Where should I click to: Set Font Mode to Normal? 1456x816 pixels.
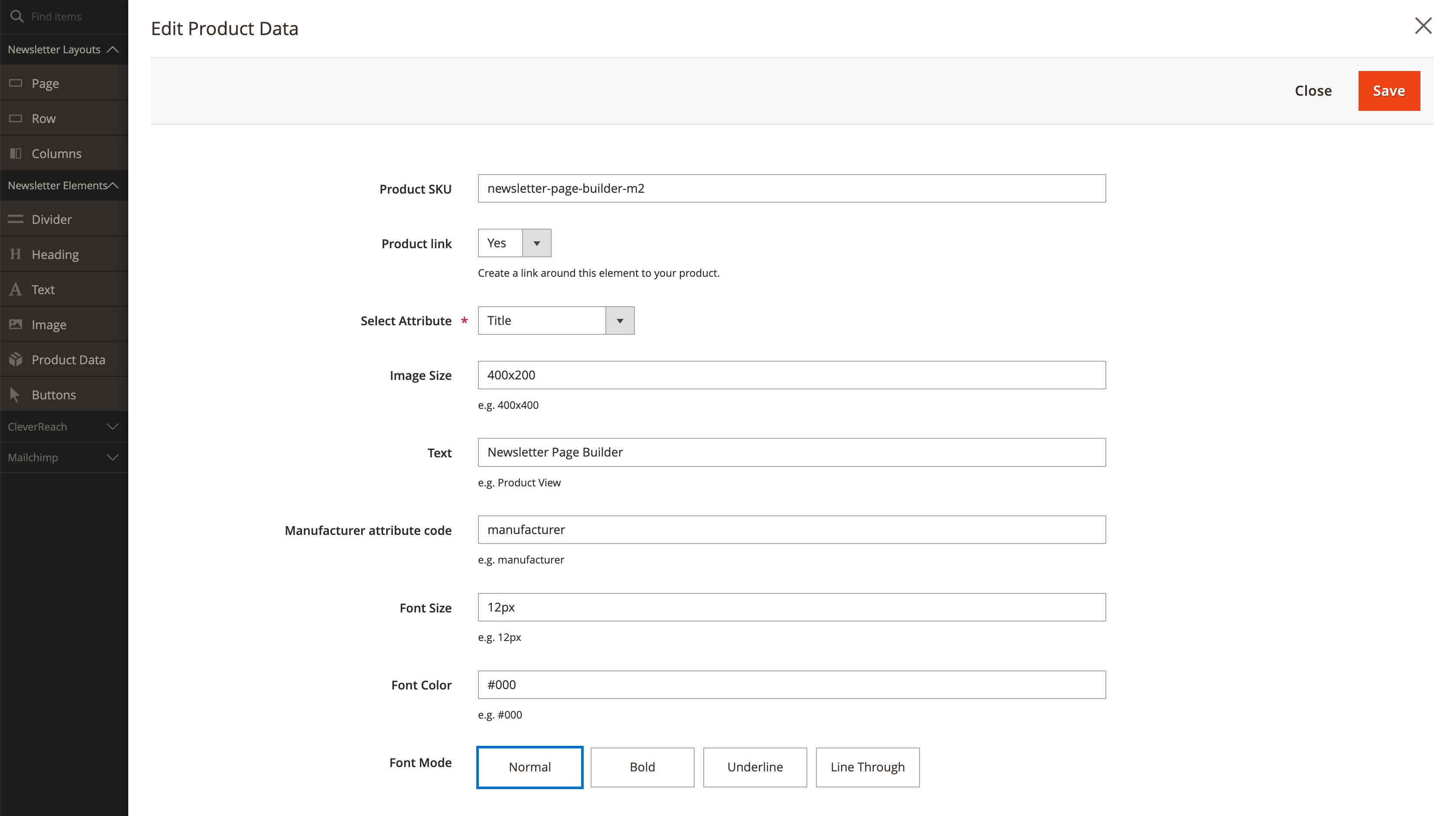click(x=530, y=767)
